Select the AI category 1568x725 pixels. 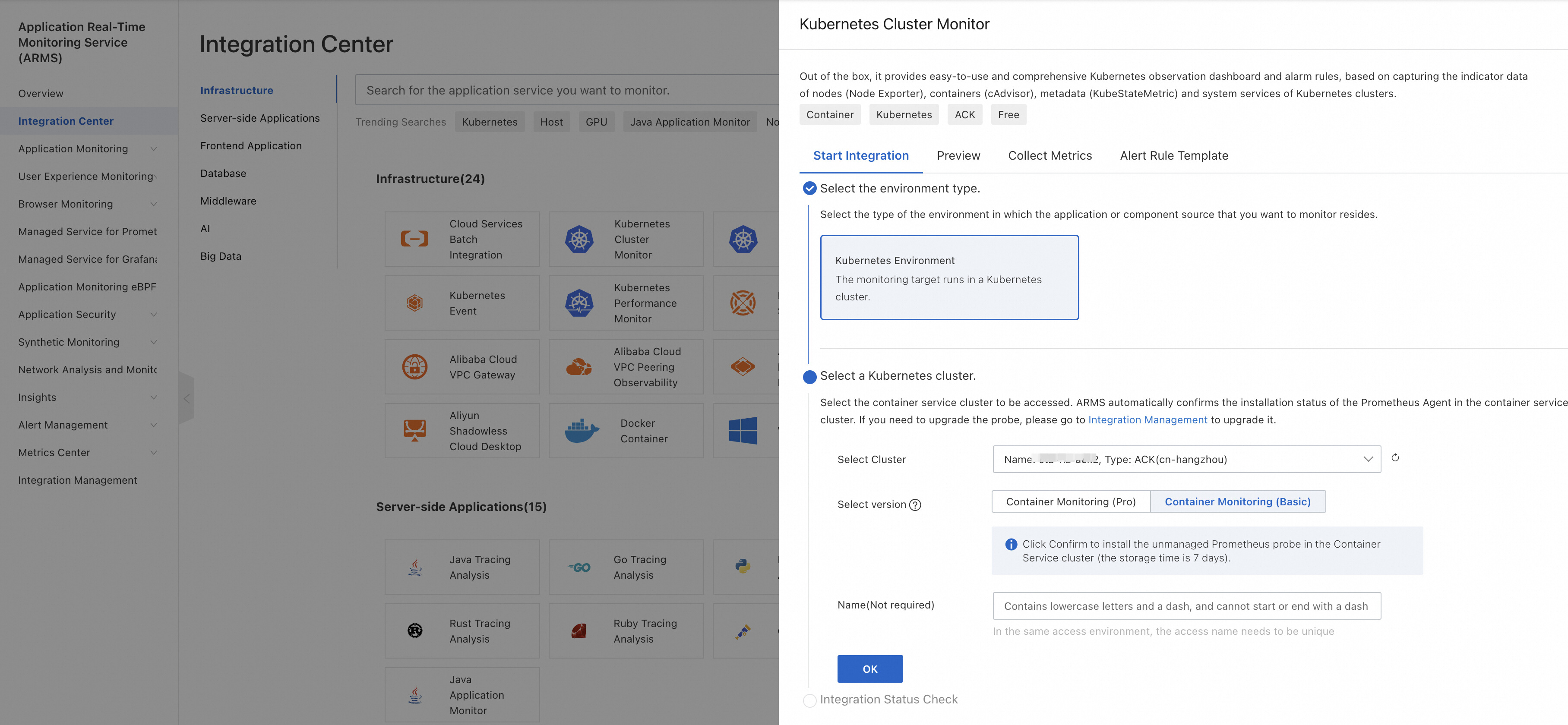click(x=205, y=229)
